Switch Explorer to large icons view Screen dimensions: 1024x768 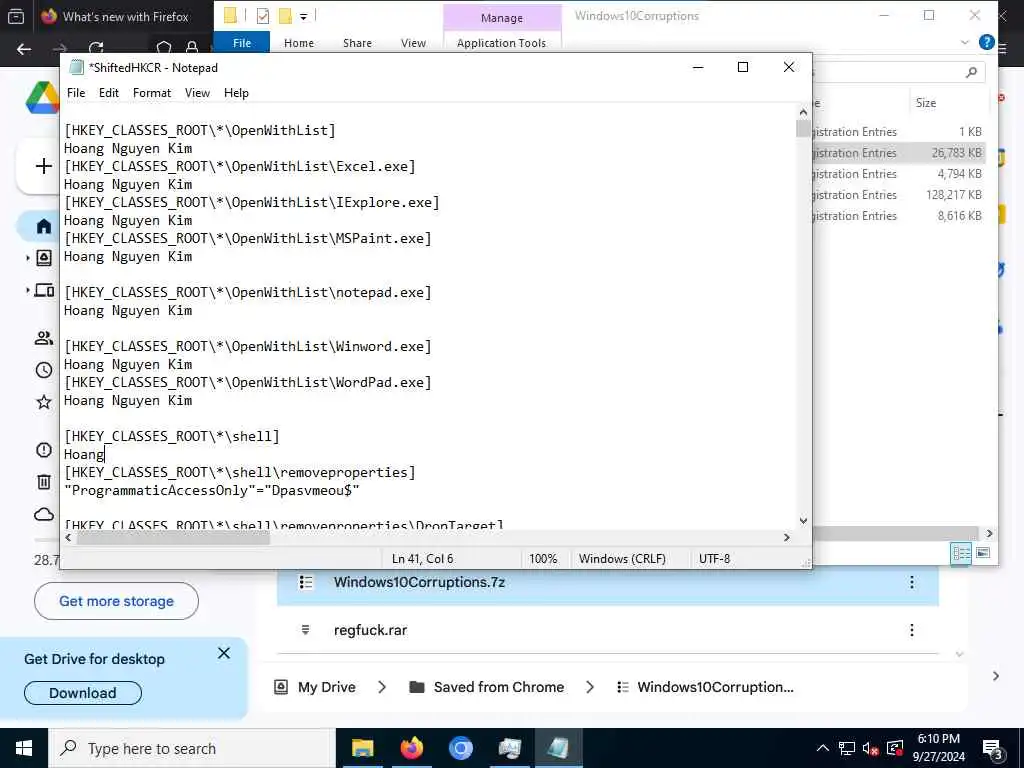coord(983,553)
